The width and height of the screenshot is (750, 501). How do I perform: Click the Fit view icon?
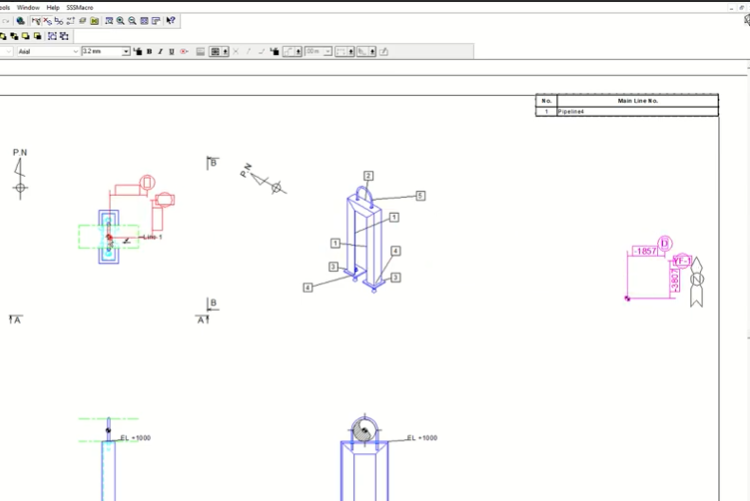pos(144,21)
